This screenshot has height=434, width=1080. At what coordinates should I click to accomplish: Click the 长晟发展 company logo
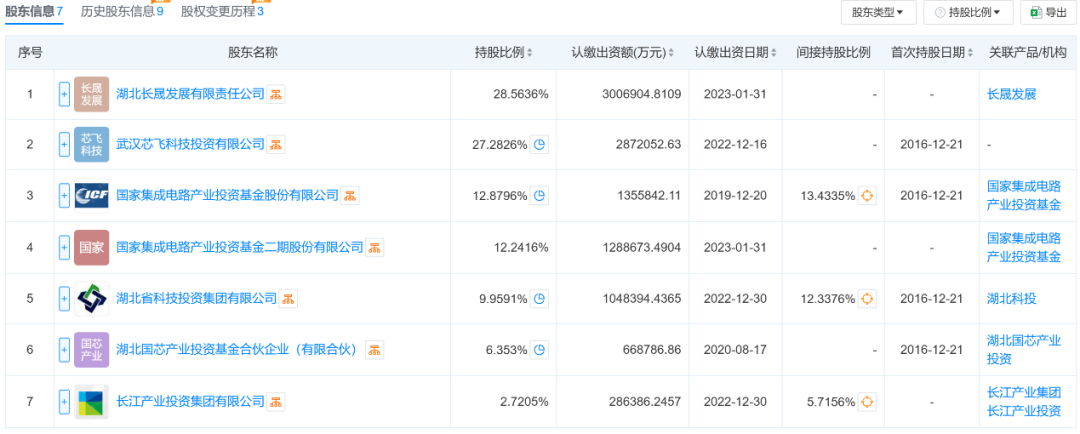point(92,94)
